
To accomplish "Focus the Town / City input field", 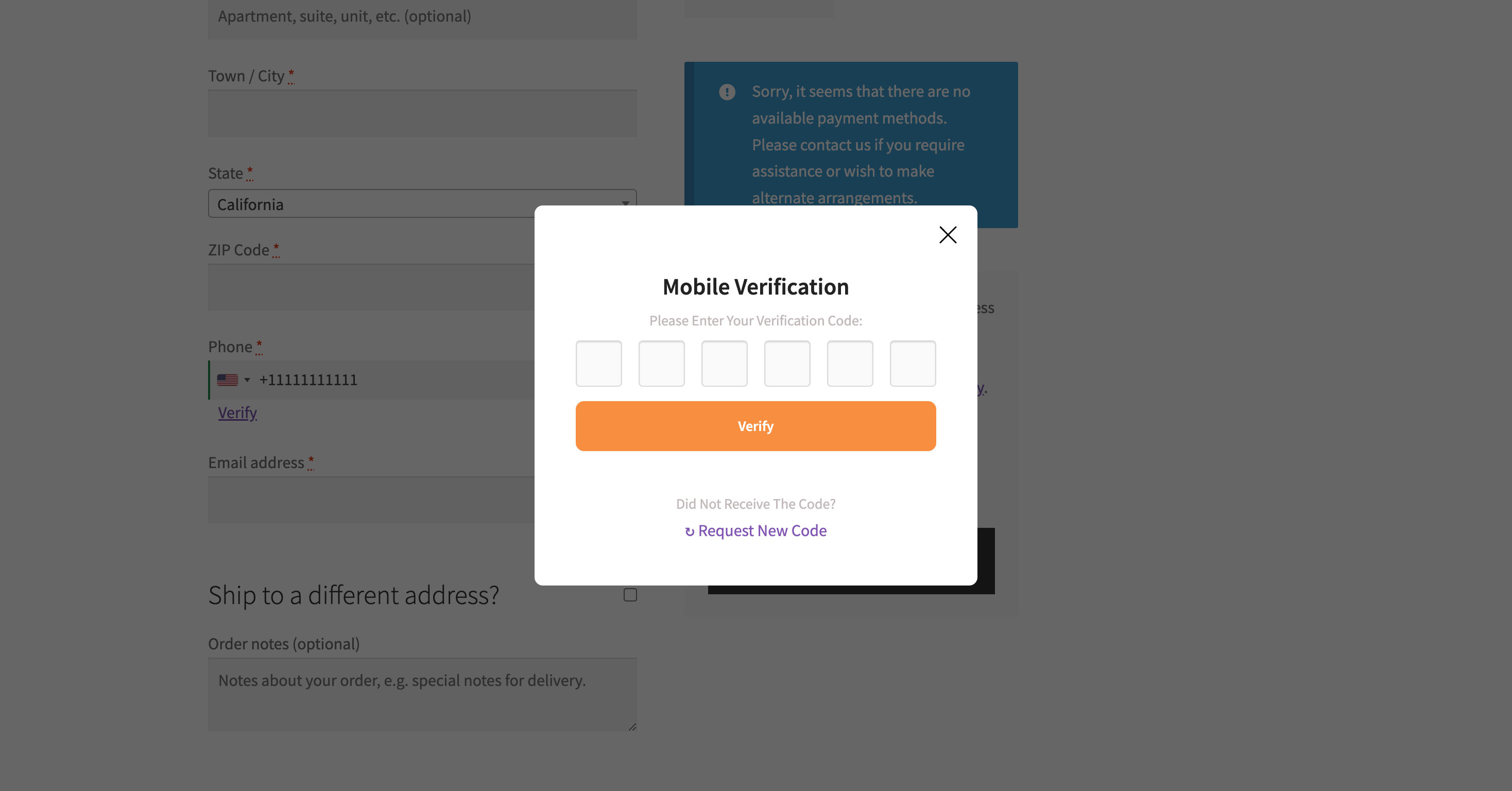I will point(422,113).
